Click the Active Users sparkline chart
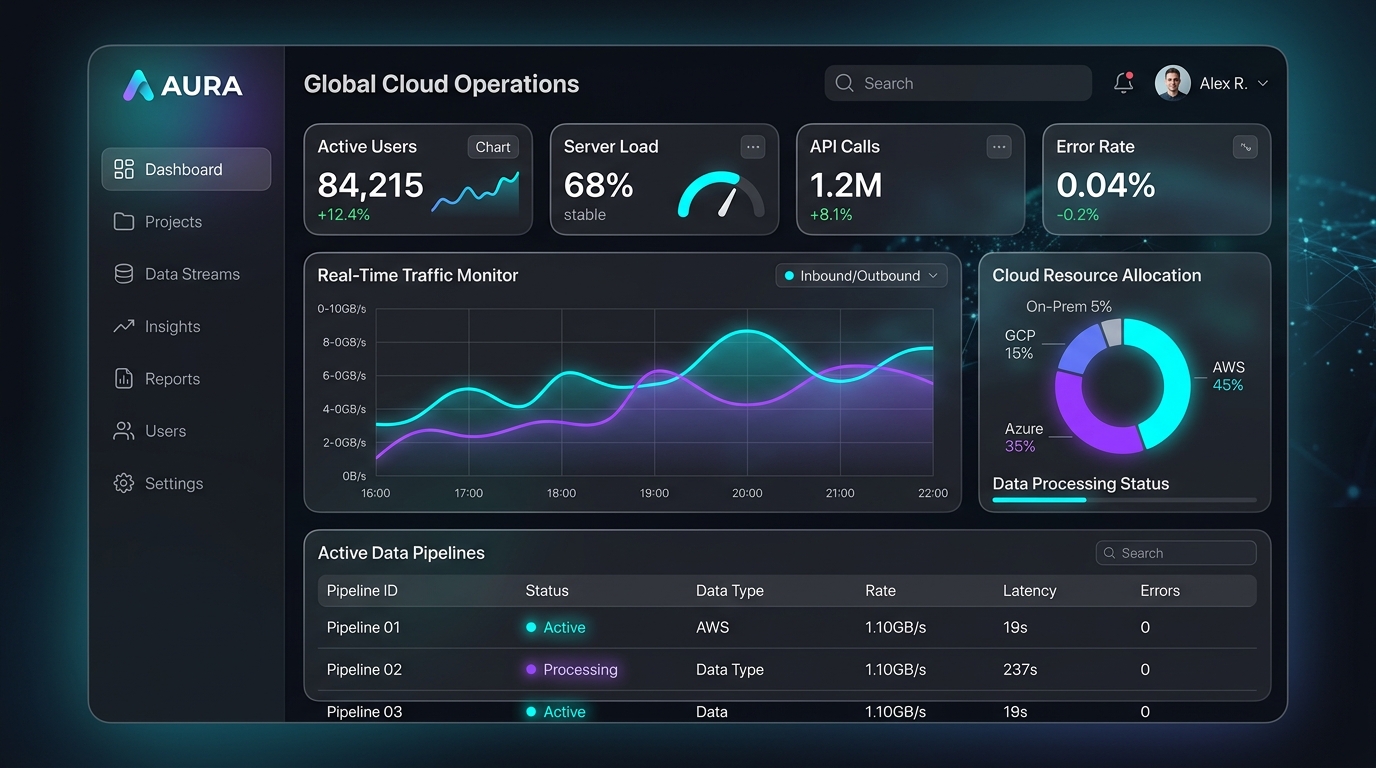1376x768 pixels. (x=475, y=192)
